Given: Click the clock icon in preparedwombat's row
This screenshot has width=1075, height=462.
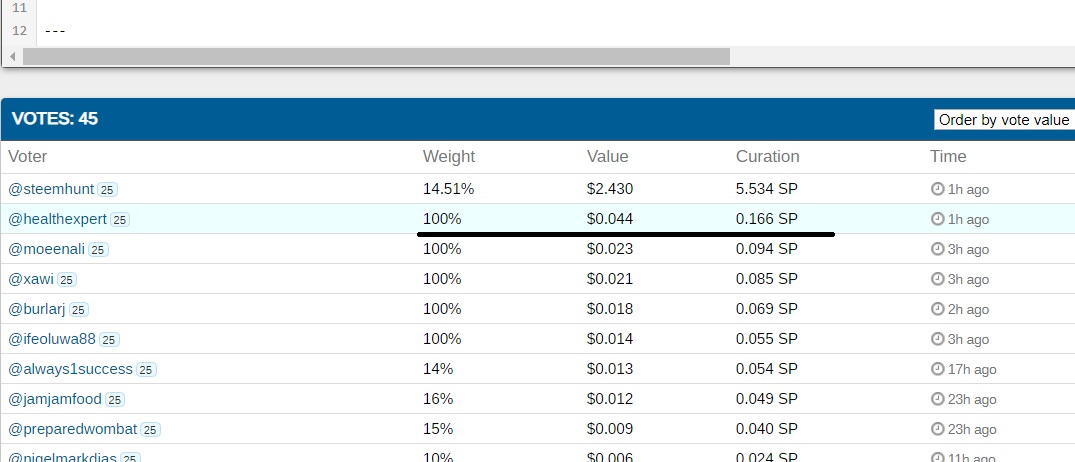Looking at the screenshot, I should point(937,429).
